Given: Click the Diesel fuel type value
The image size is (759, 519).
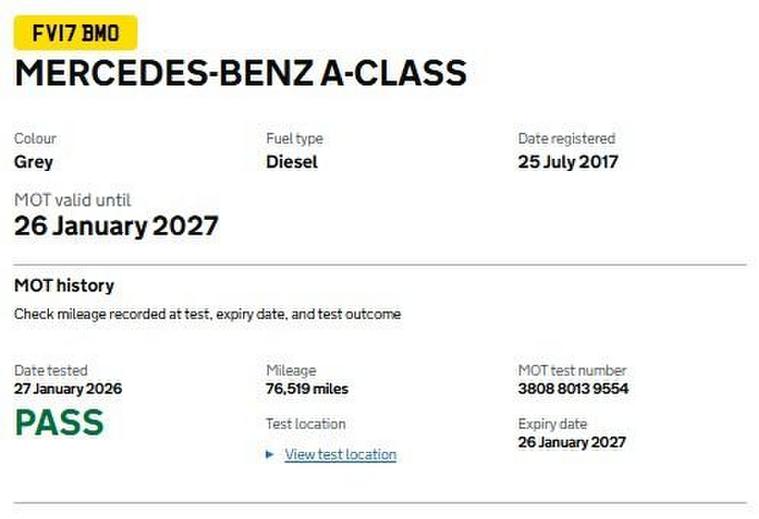Looking at the screenshot, I should 292,161.
